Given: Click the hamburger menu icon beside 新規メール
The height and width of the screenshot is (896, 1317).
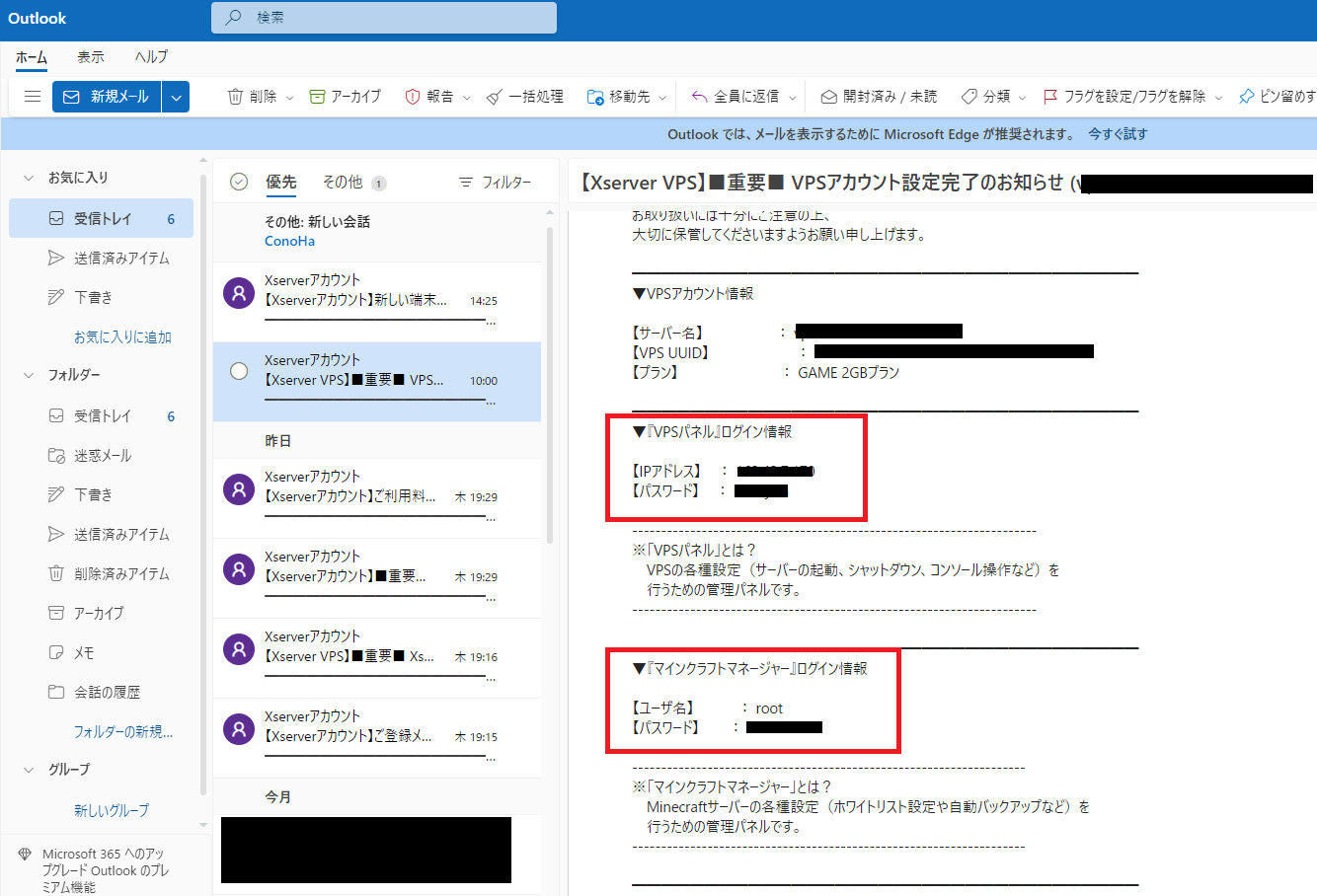Looking at the screenshot, I should pos(33,97).
